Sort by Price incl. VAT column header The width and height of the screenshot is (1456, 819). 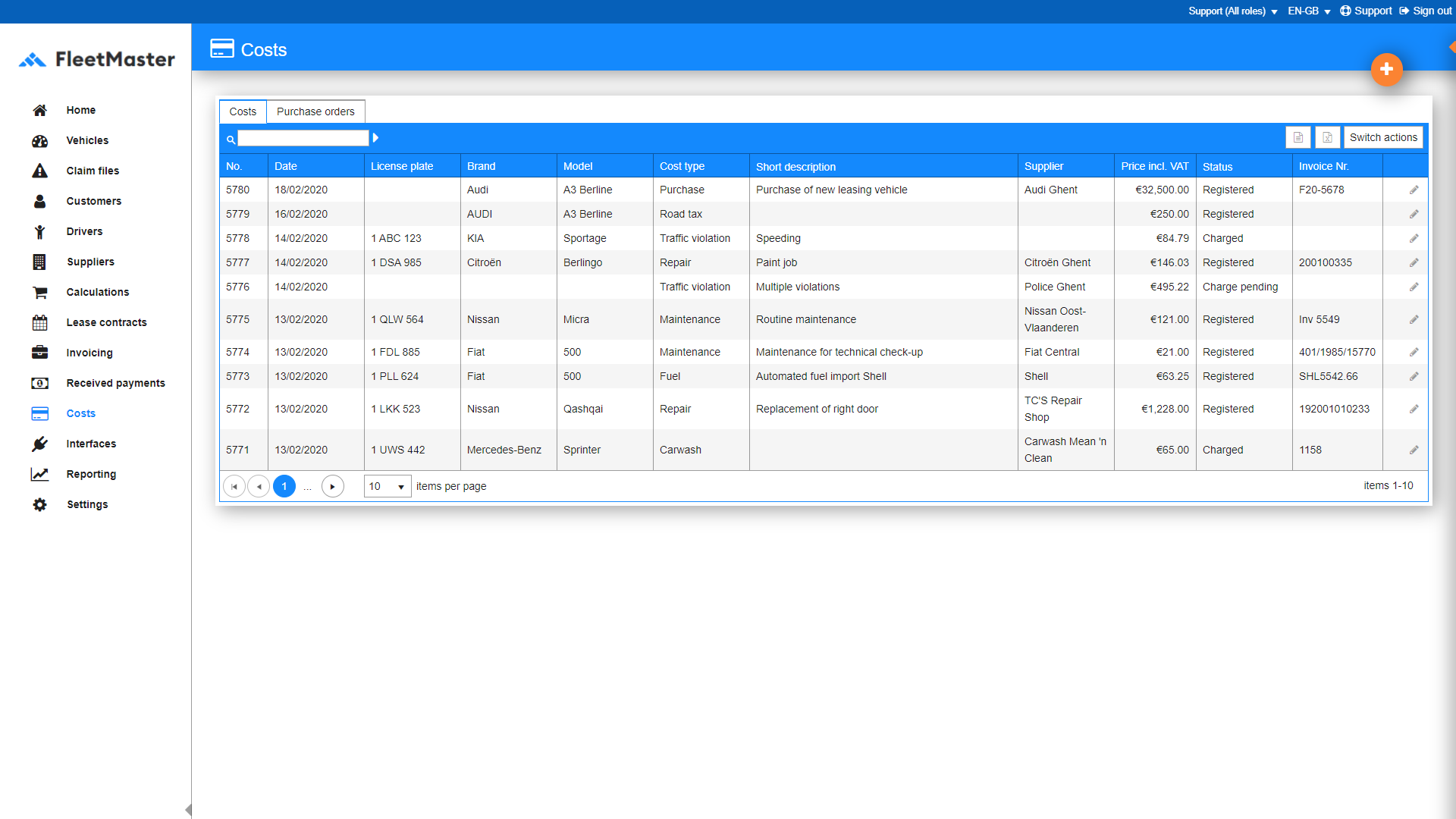[1155, 166]
